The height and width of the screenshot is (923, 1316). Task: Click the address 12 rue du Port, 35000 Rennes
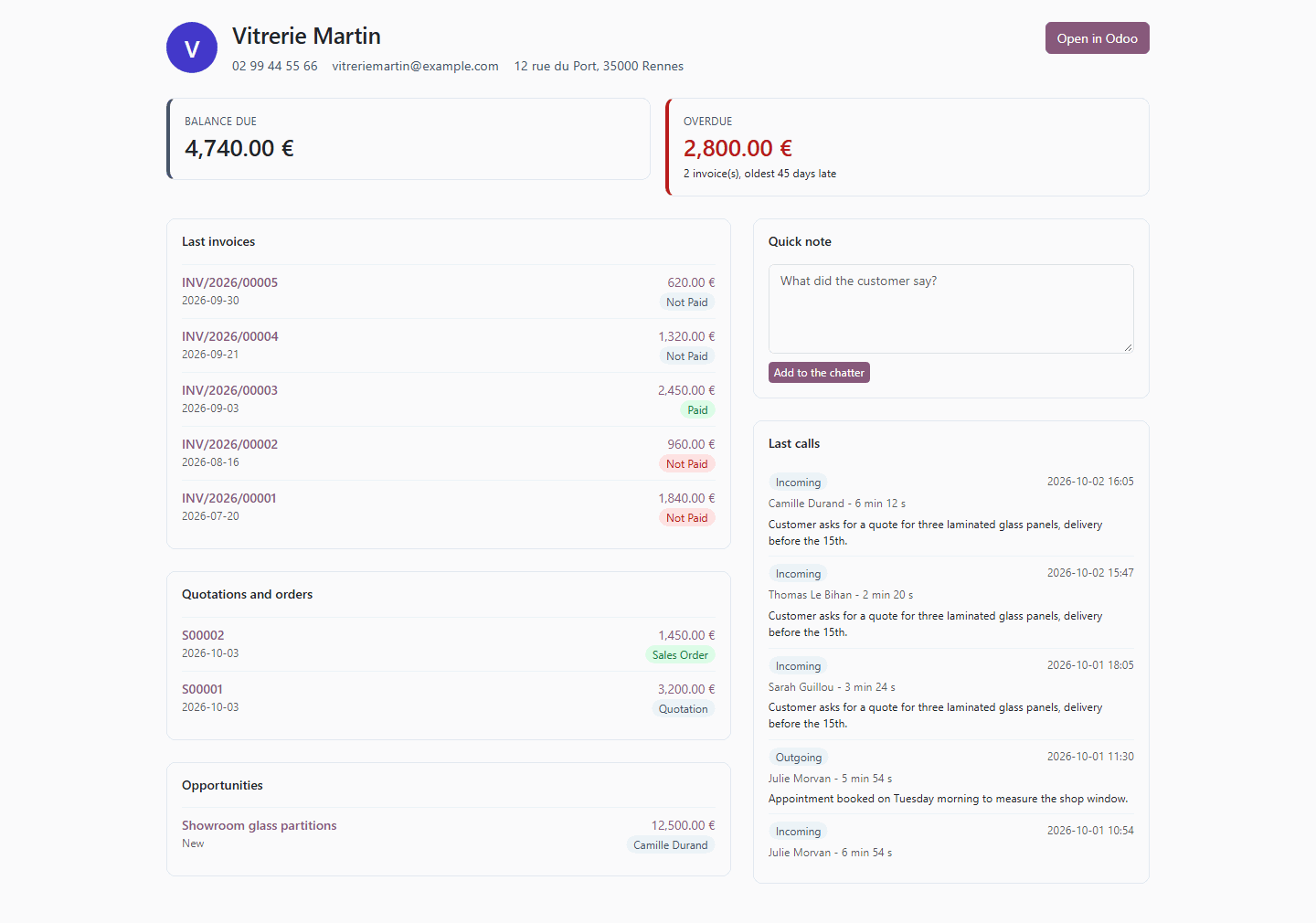[599, 66]
